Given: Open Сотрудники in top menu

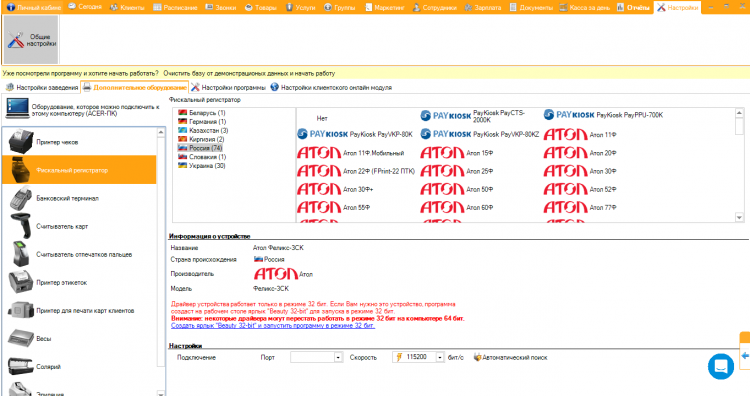Looking at the screenshot, I should tap(434, 8).
